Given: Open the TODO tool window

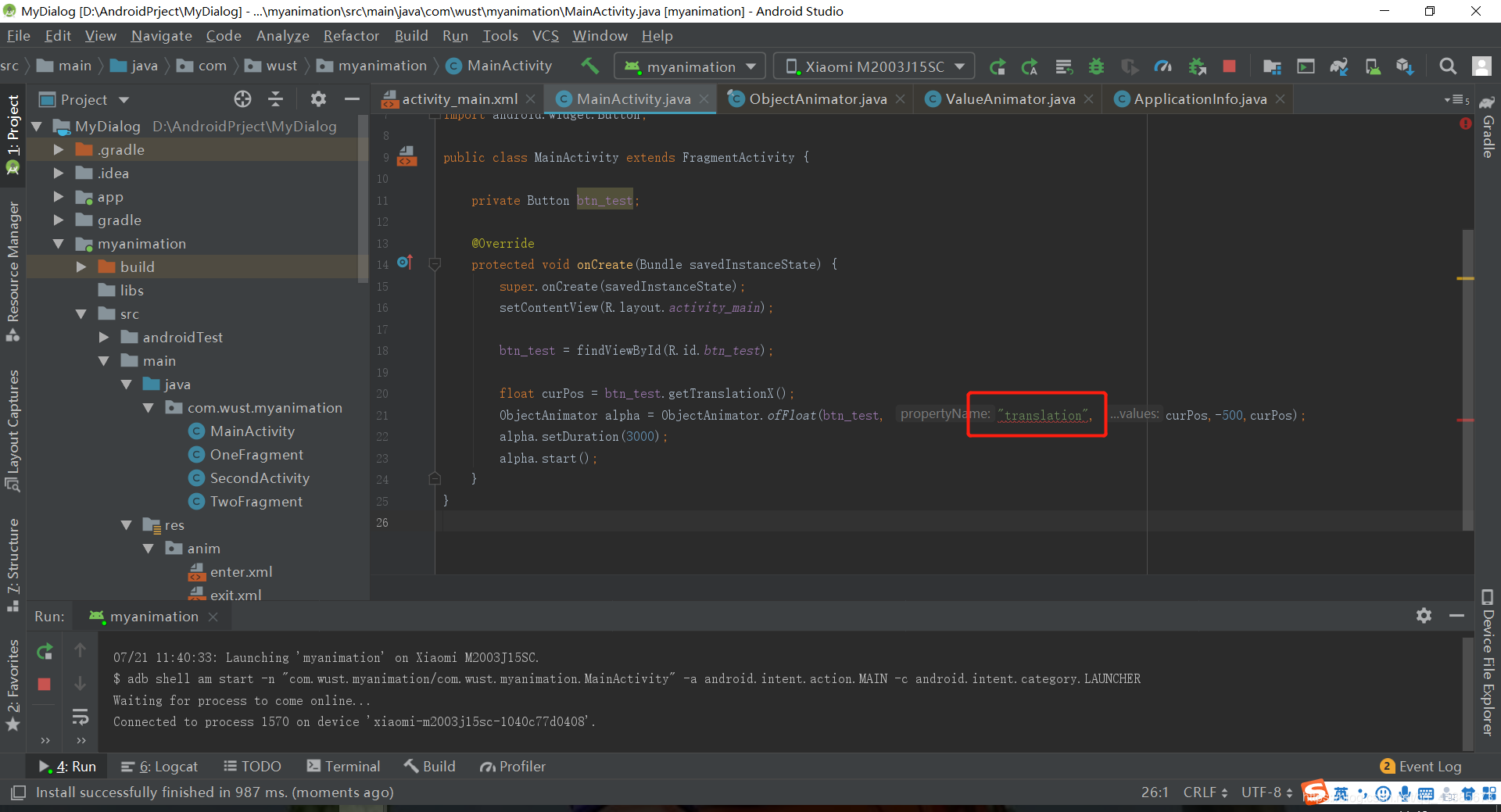Looking at the screenshot, I should (252, 767).
